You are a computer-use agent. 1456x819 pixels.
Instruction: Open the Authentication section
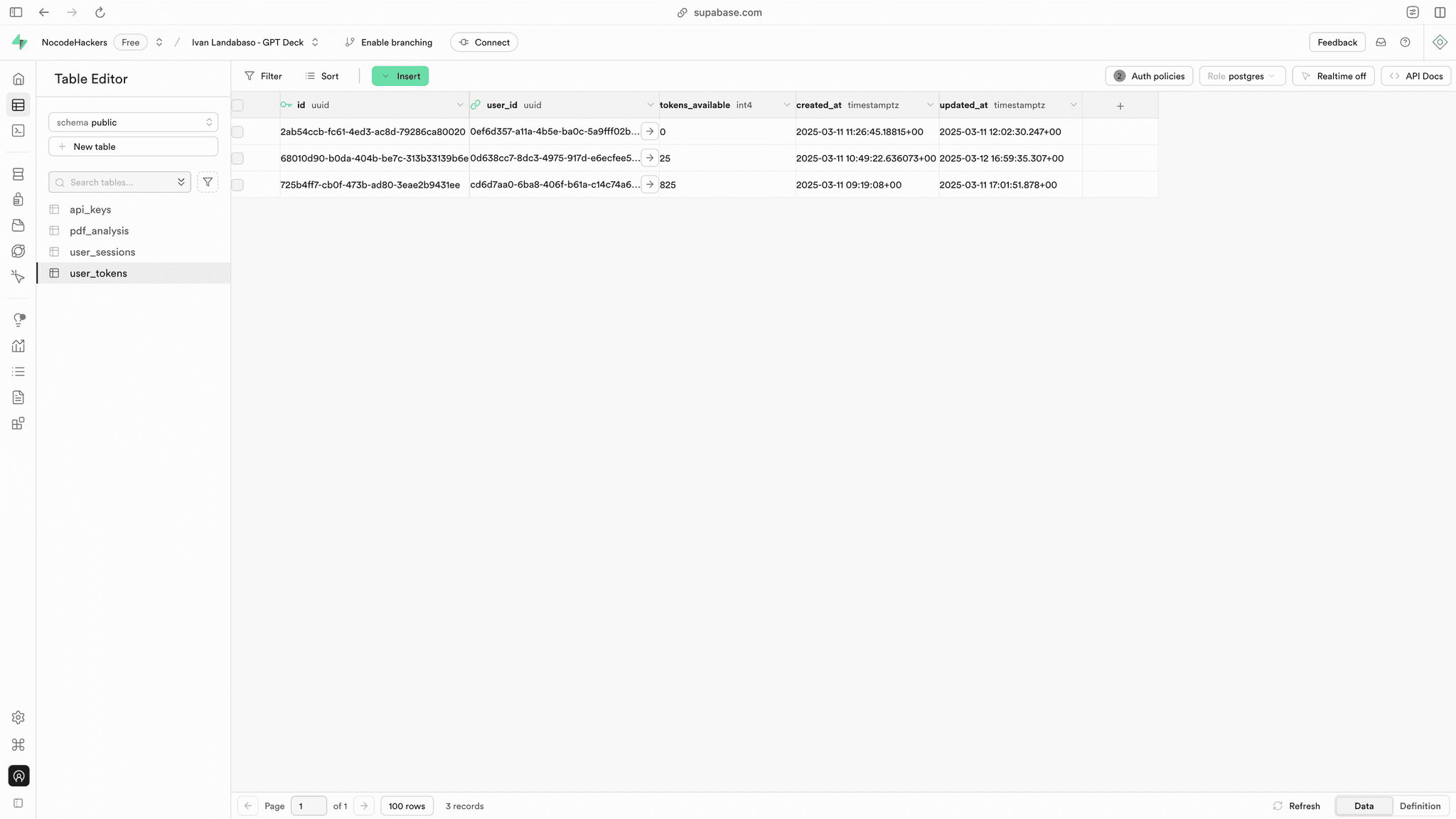18,200
